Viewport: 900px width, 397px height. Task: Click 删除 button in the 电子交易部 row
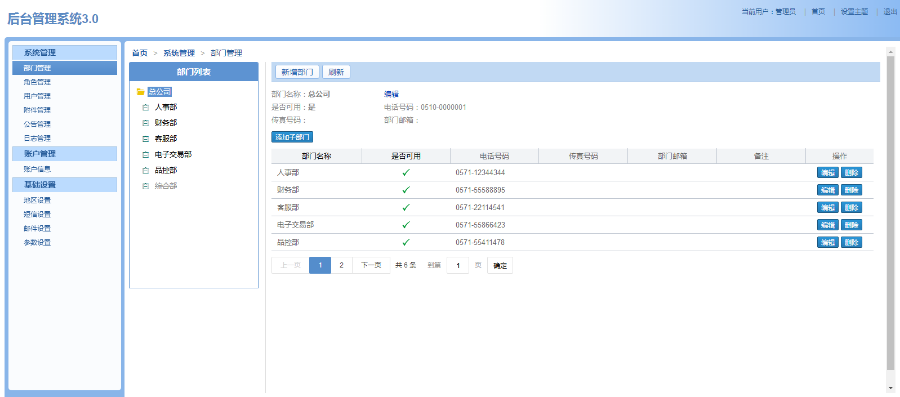point(851,225)
